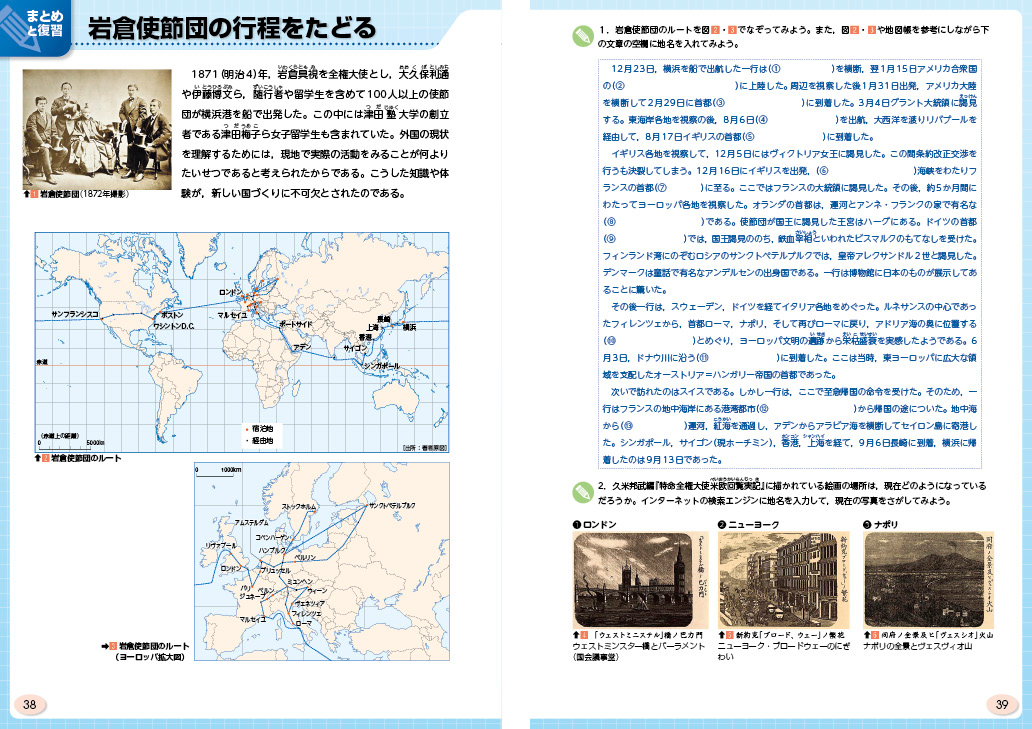Click the pencil icon beside question 1
The image size is (1032, 729).
[x=582, y=36]
